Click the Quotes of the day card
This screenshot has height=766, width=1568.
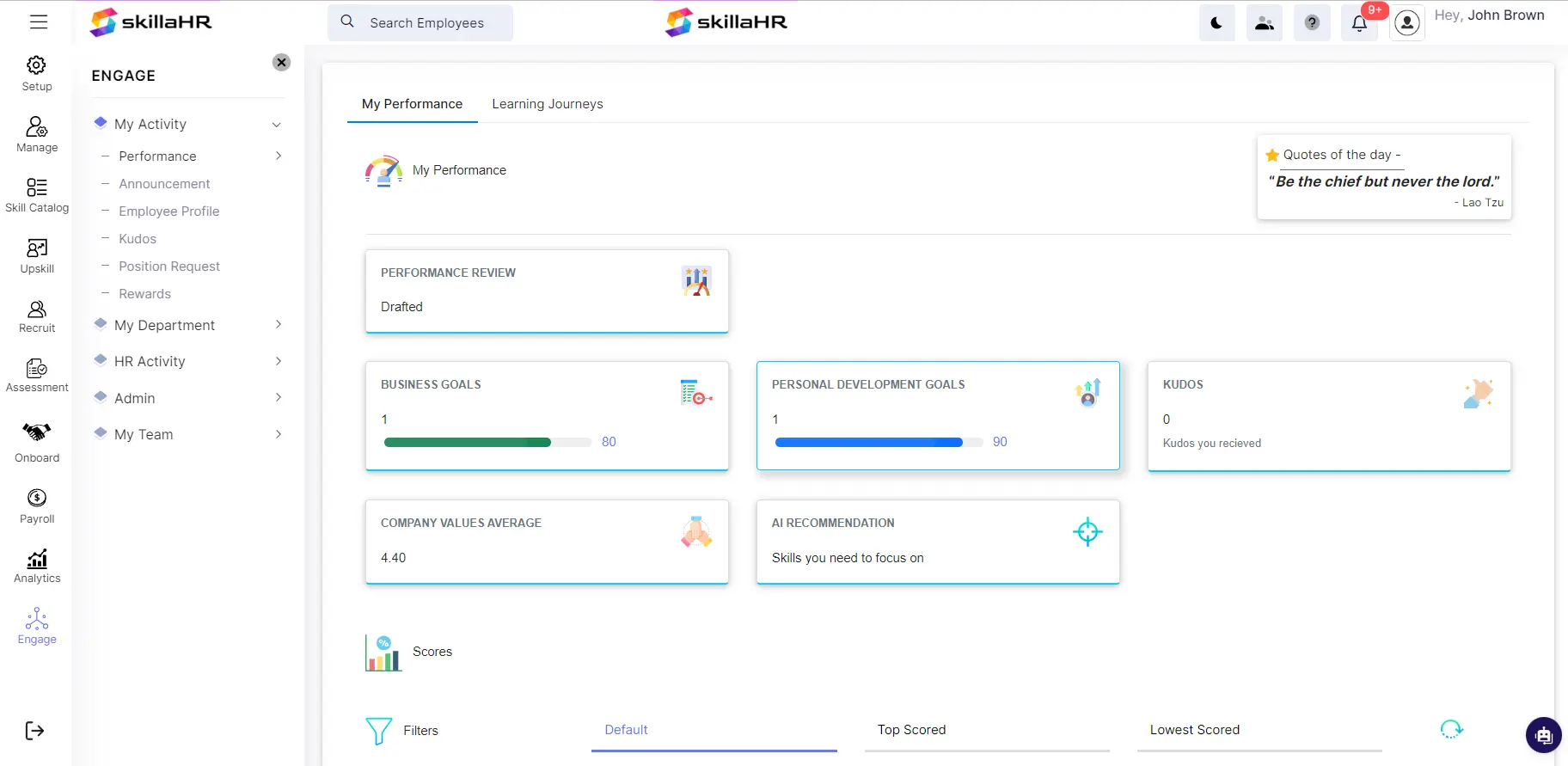1384,177
